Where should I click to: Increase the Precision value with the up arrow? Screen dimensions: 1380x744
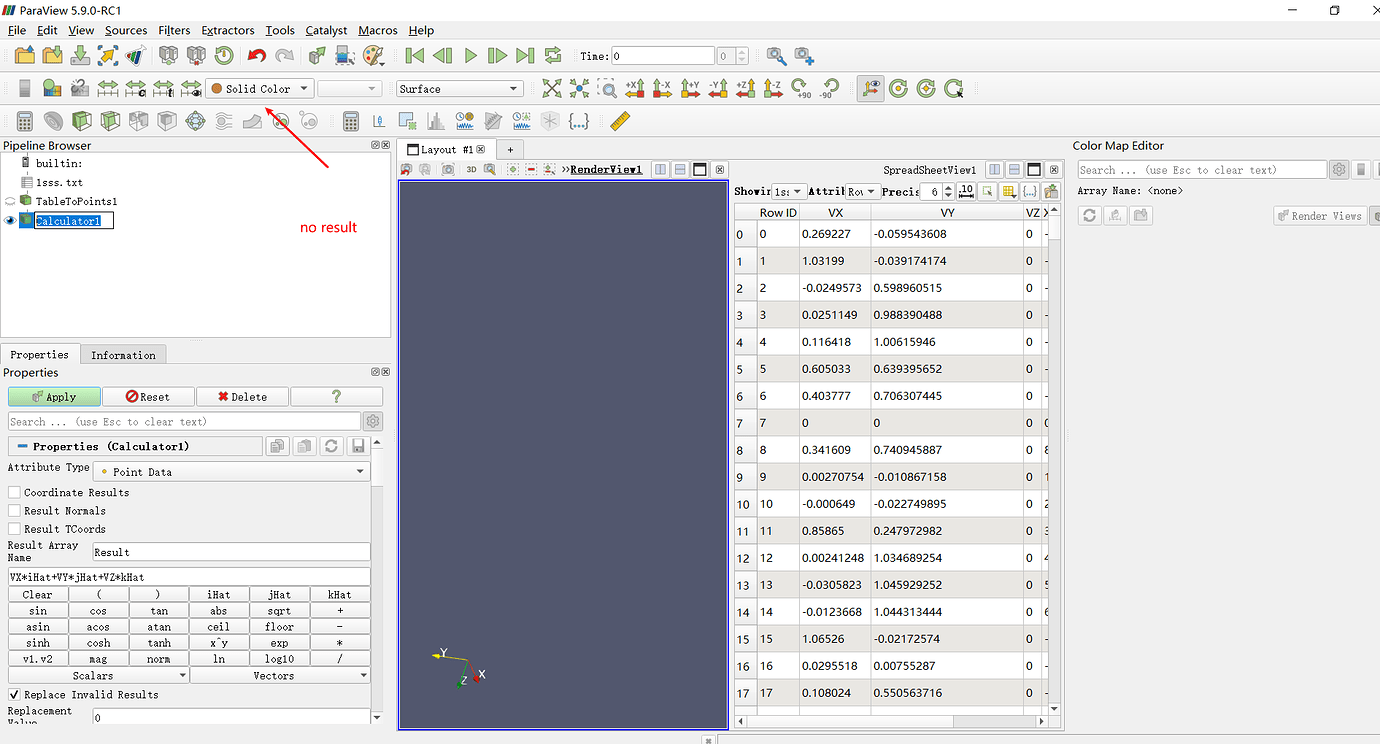[x=947, y=187]
